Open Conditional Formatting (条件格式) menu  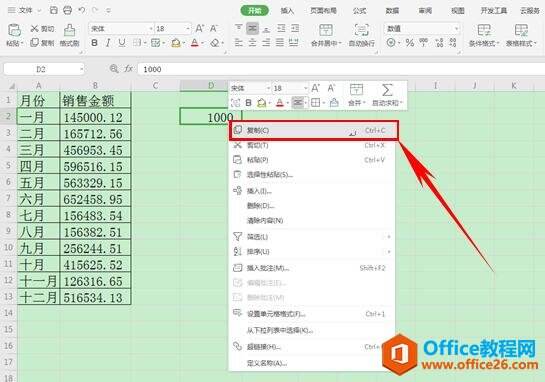click(484, 35)
